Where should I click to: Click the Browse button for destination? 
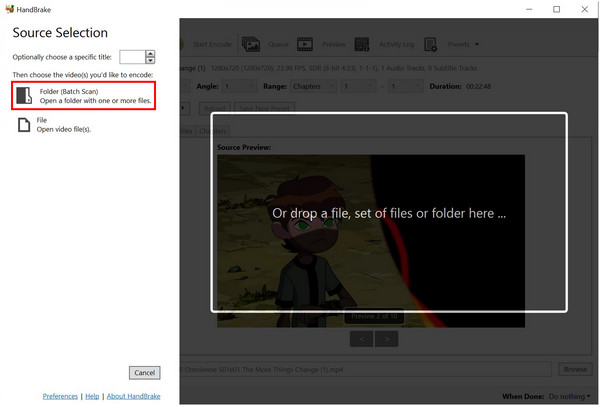574,369
